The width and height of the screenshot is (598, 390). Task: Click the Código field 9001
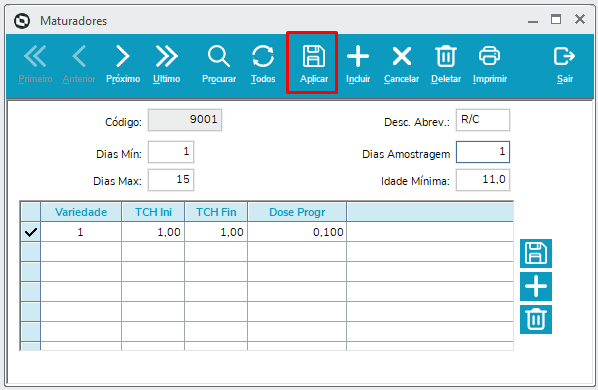tap(185, 120)
